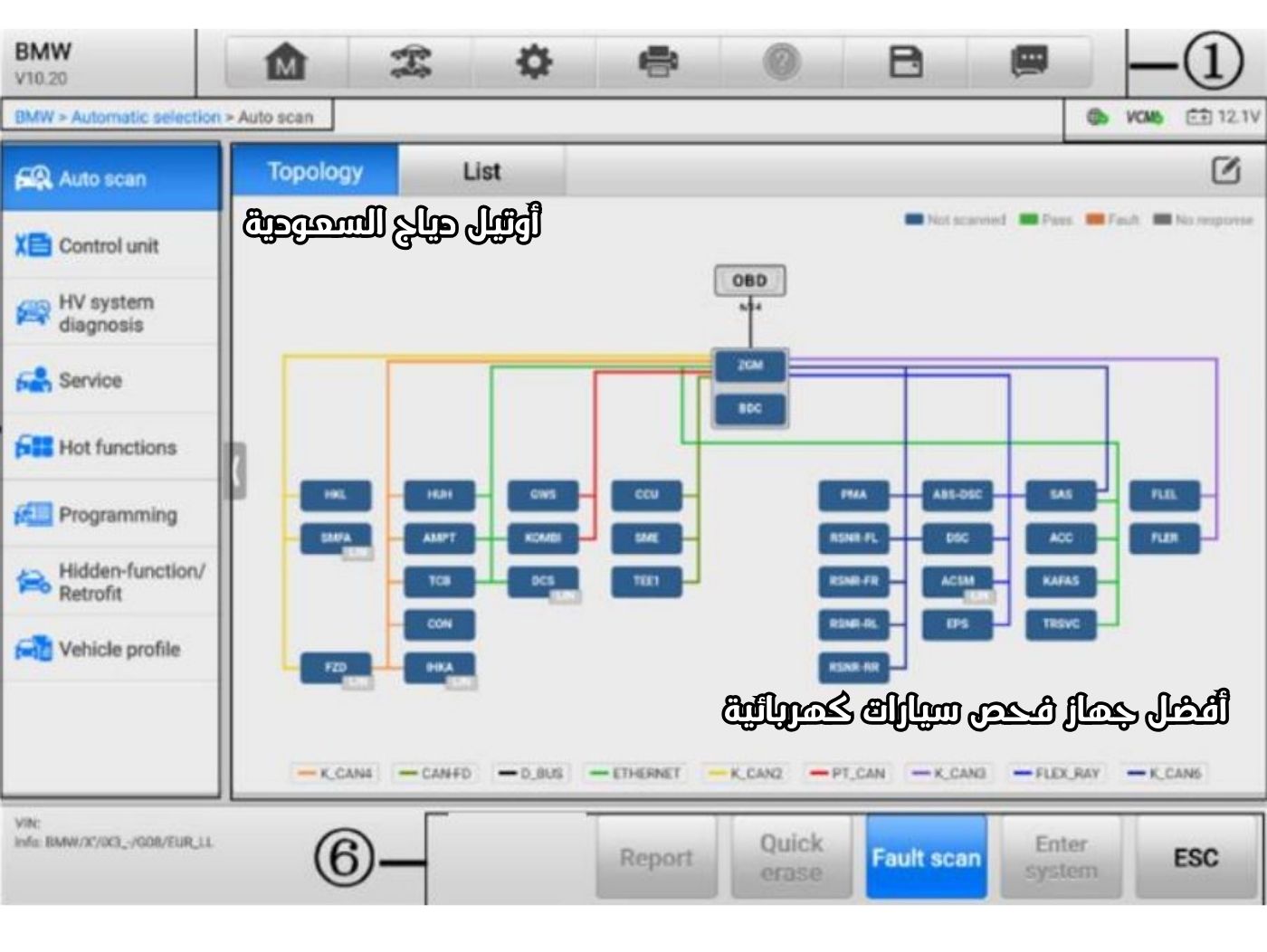Image resolution: width=1267 pixels, height=952 pixels.
Task: Click the PT_CAN red legend entry
Action: 848,774
